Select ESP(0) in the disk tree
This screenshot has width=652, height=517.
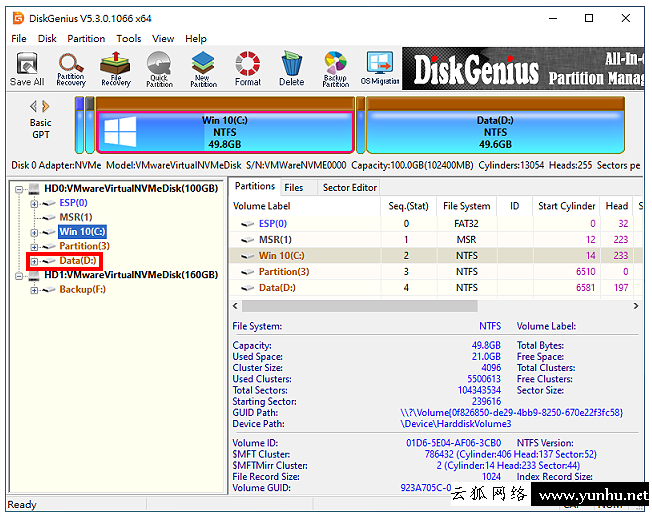(x=73, y=203)
